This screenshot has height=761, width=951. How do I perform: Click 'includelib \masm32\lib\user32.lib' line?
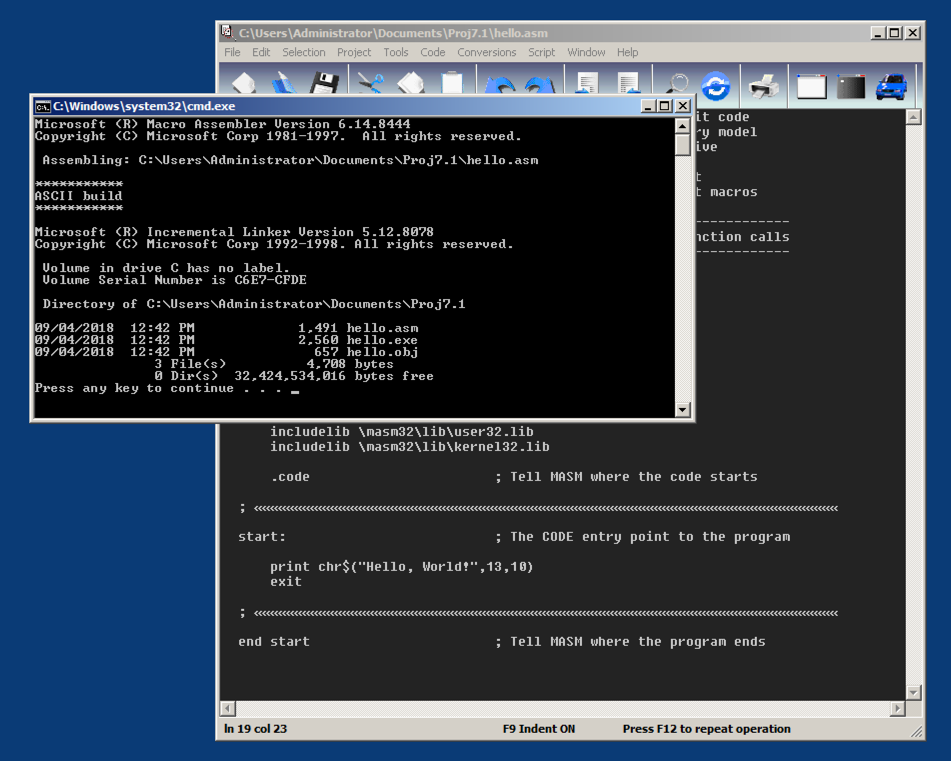(x=402, y=432)
